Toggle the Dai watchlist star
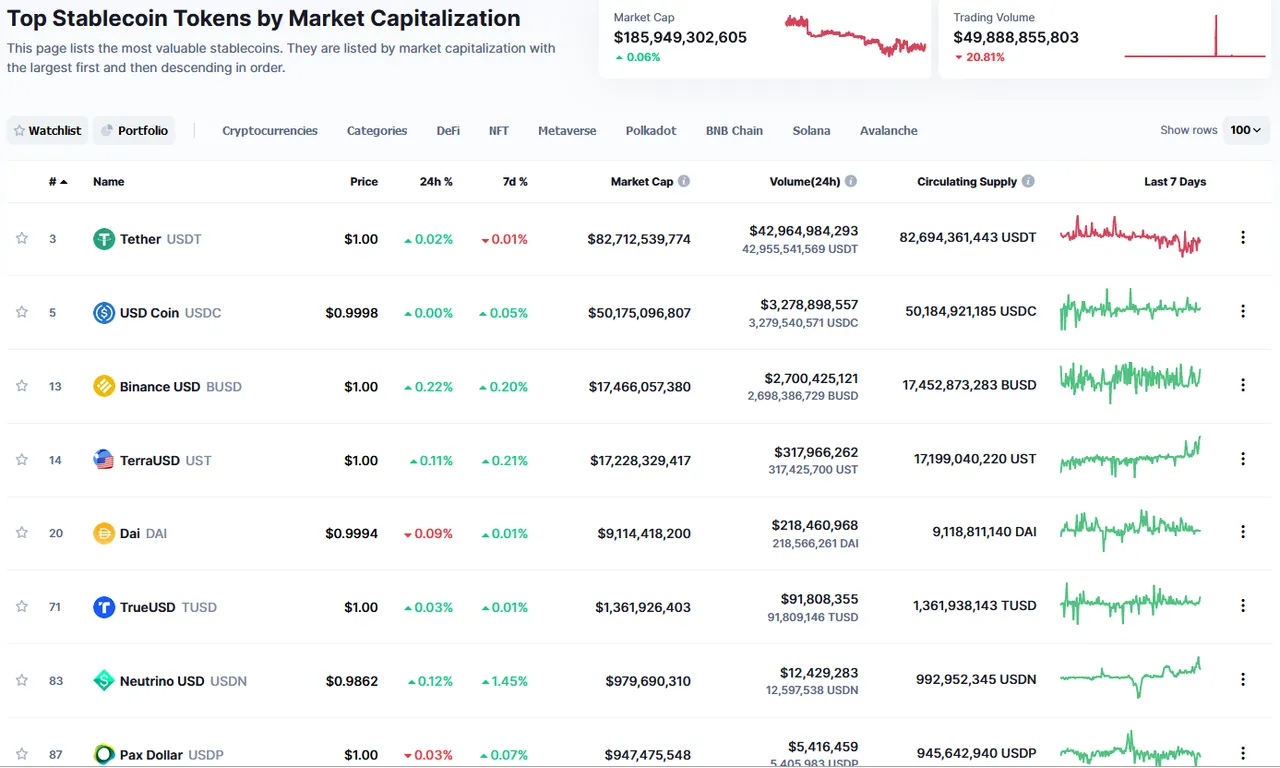This screenshot has height=768, width=1280. (21, 533)
